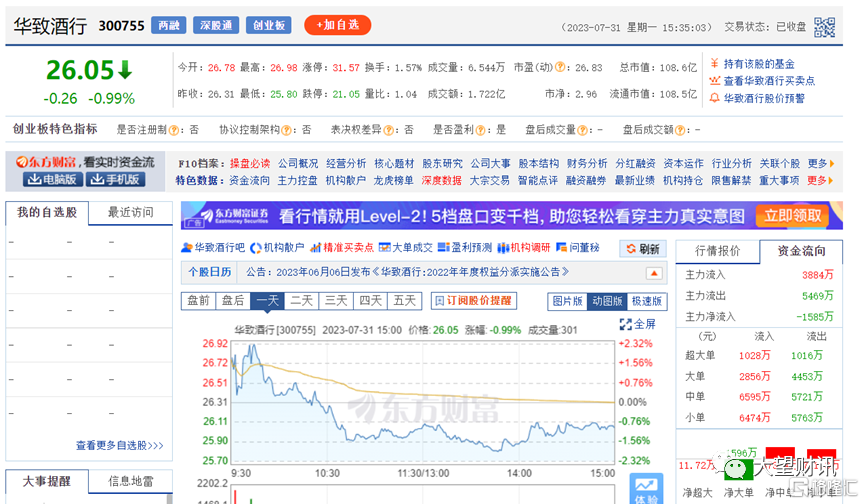Expand 更多 in the 特色数据 row
Screen dimensions: 864x504
[821, 180]
